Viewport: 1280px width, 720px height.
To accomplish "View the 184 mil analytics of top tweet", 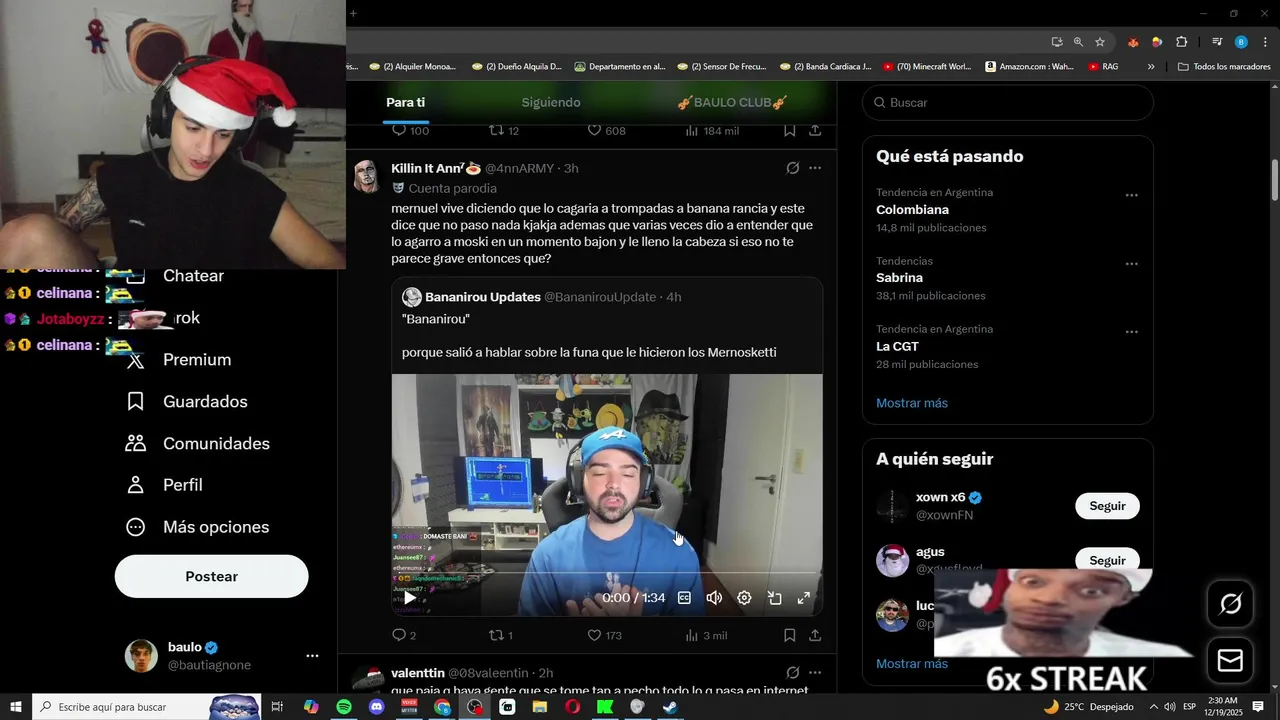I will (691, 131).
